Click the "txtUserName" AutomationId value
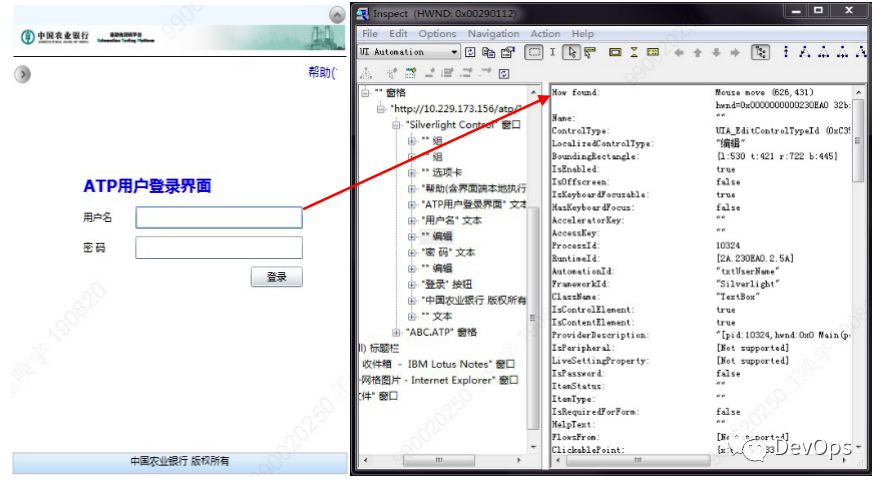 748,271
